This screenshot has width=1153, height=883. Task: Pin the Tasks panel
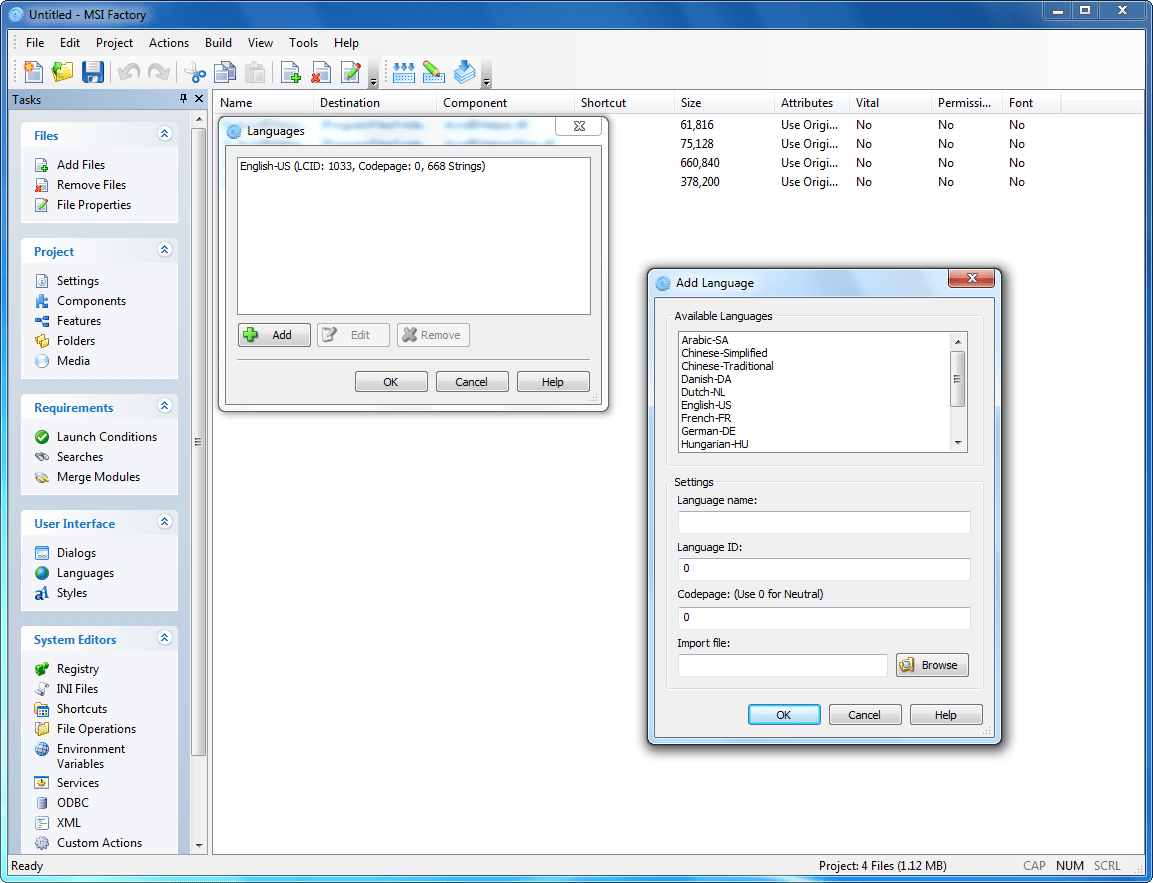click(x=183, y=99)
